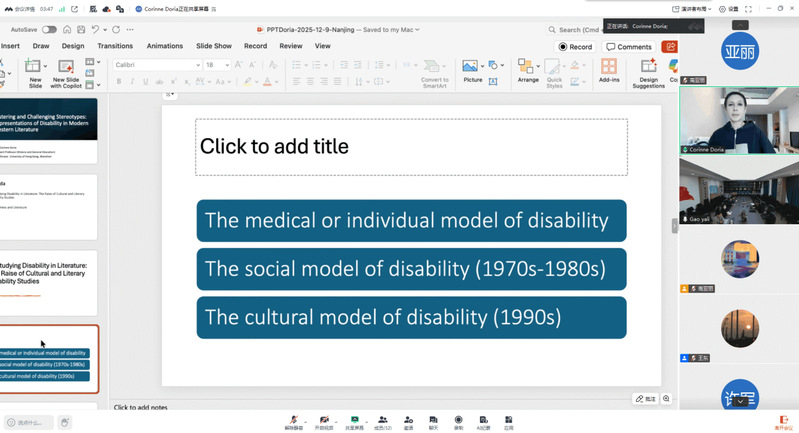Insert a New Slide

[x=35, y=72]
